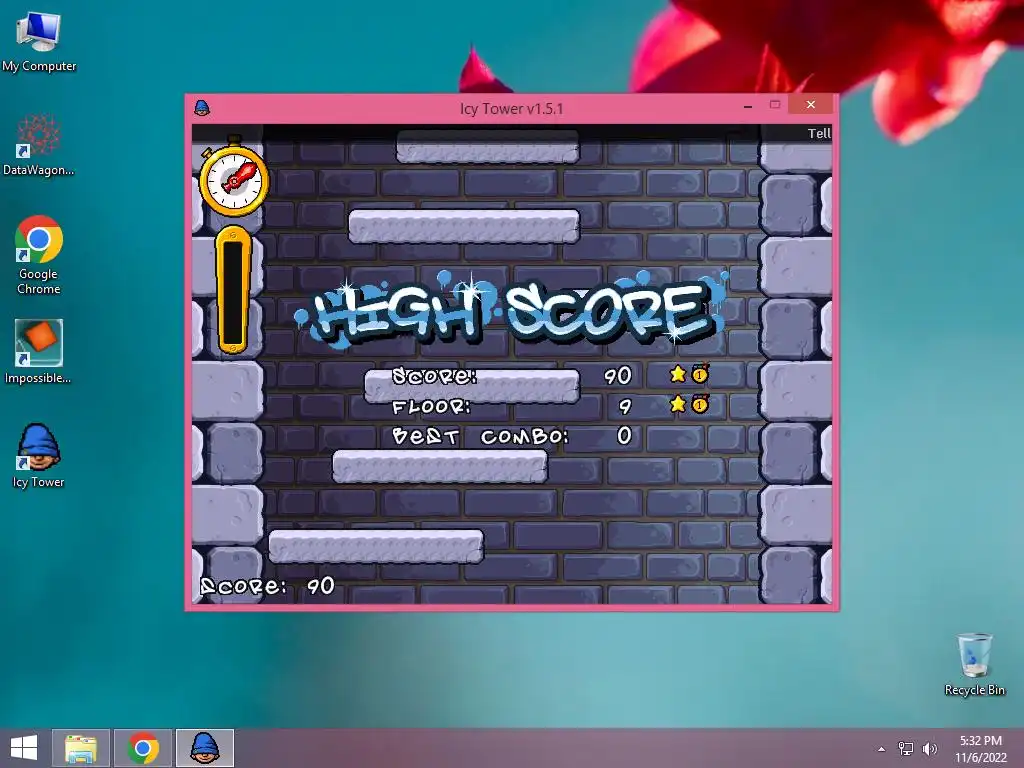Click the star icon in Score row
The image size is (1024, 768).
click(x=678, y=374)
